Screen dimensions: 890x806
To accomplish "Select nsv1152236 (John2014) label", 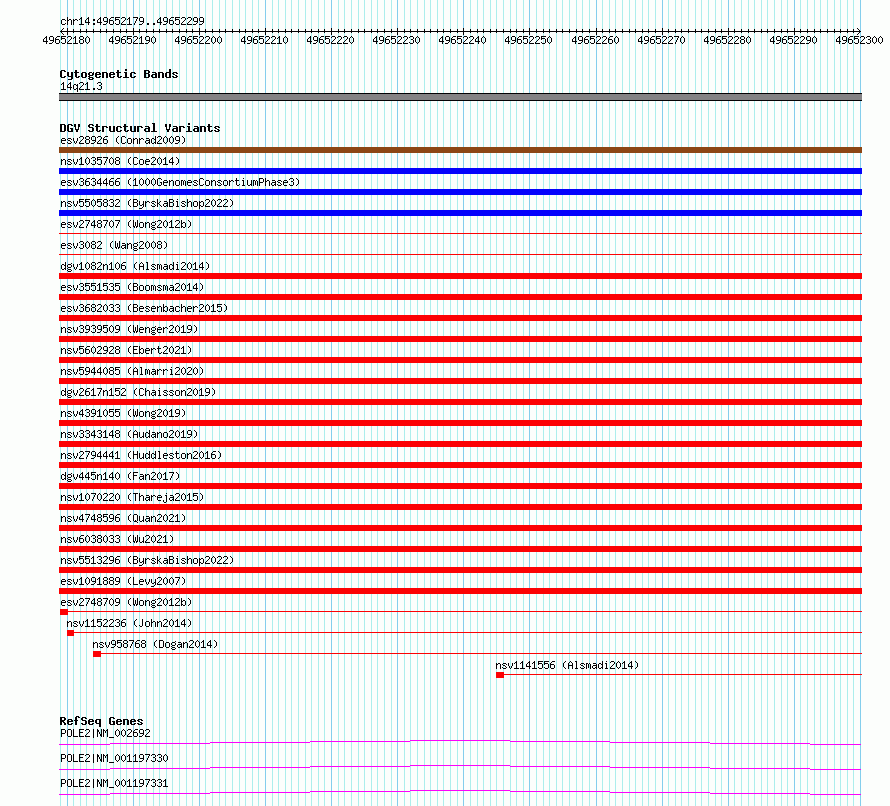I will click(129, 623).
